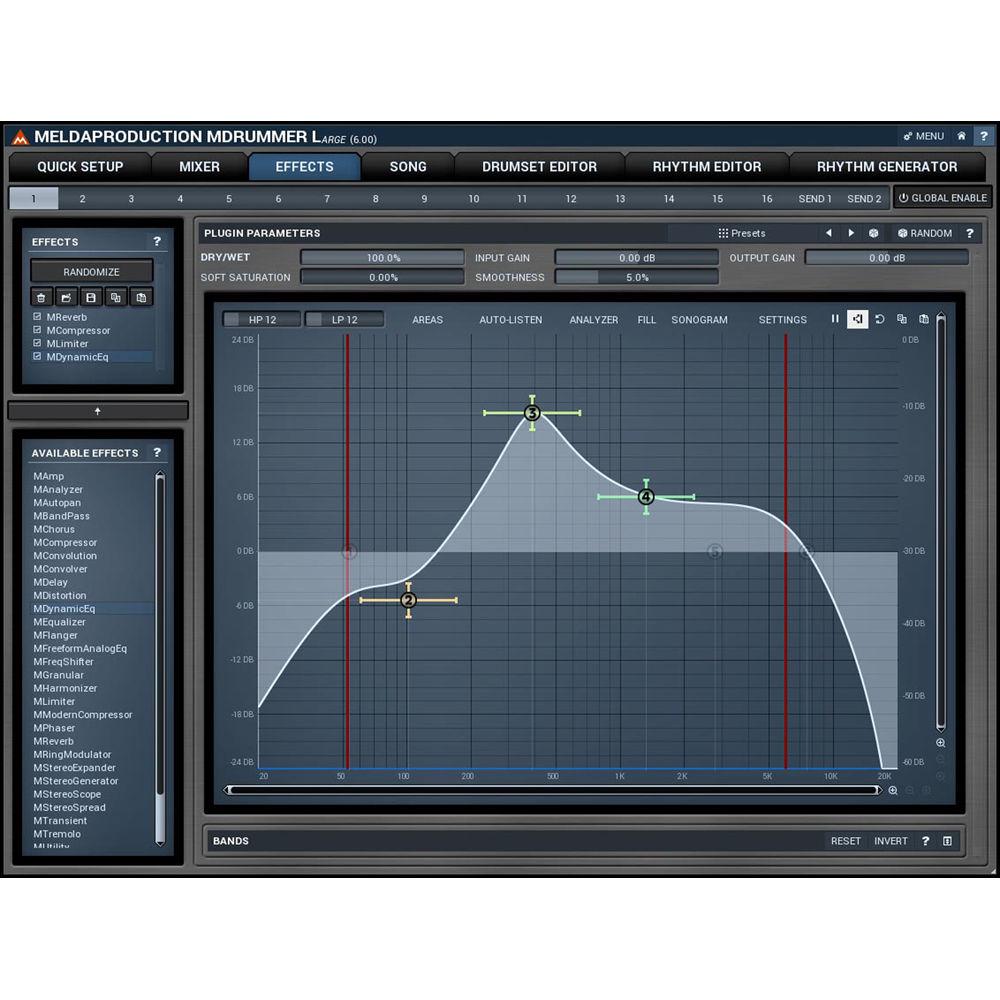
Task: Click the paste icon in the Effects panel
Action: click(x=142, y=297)
